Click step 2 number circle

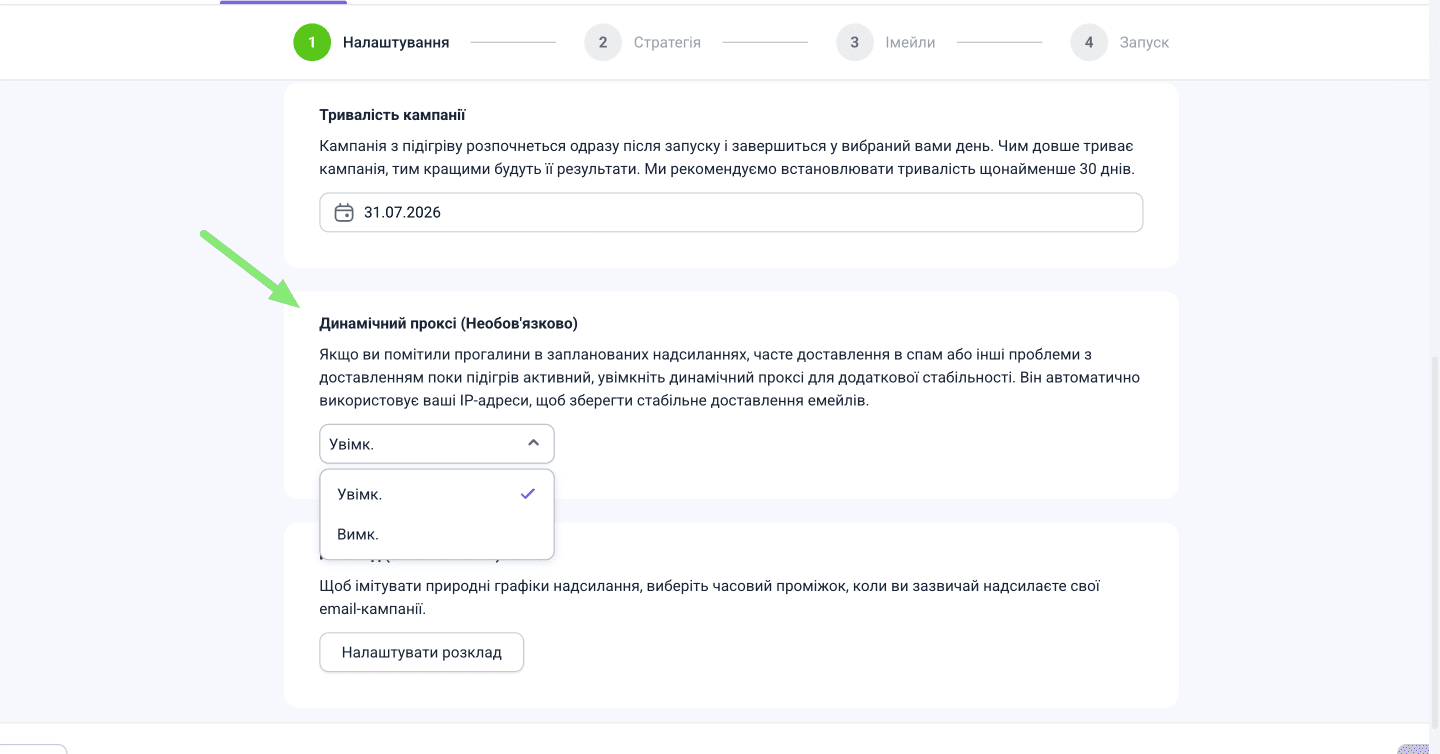(603, 43)
